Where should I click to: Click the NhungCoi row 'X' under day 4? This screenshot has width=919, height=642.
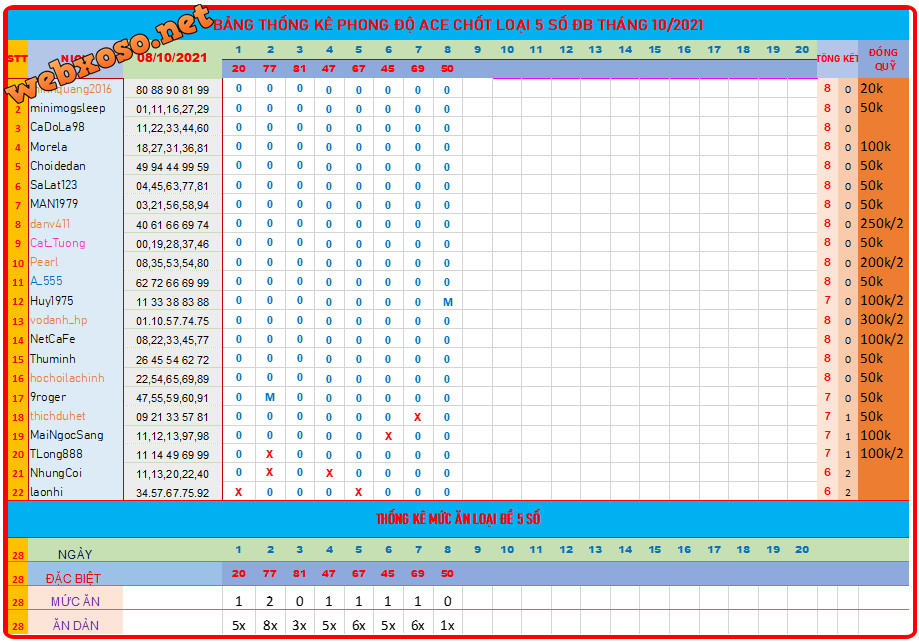tap(329, 473)
